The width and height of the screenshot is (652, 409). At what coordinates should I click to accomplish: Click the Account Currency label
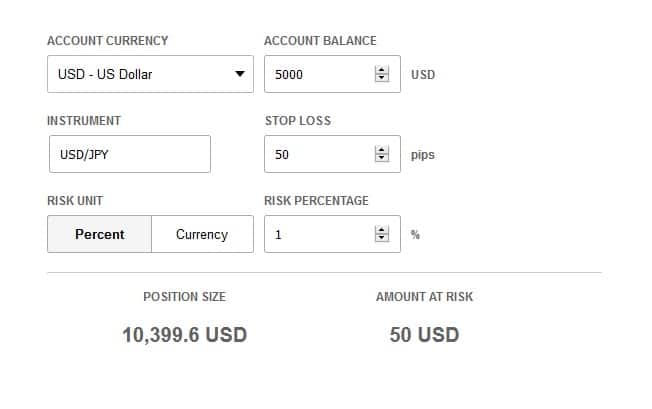(x=107, y=41)
